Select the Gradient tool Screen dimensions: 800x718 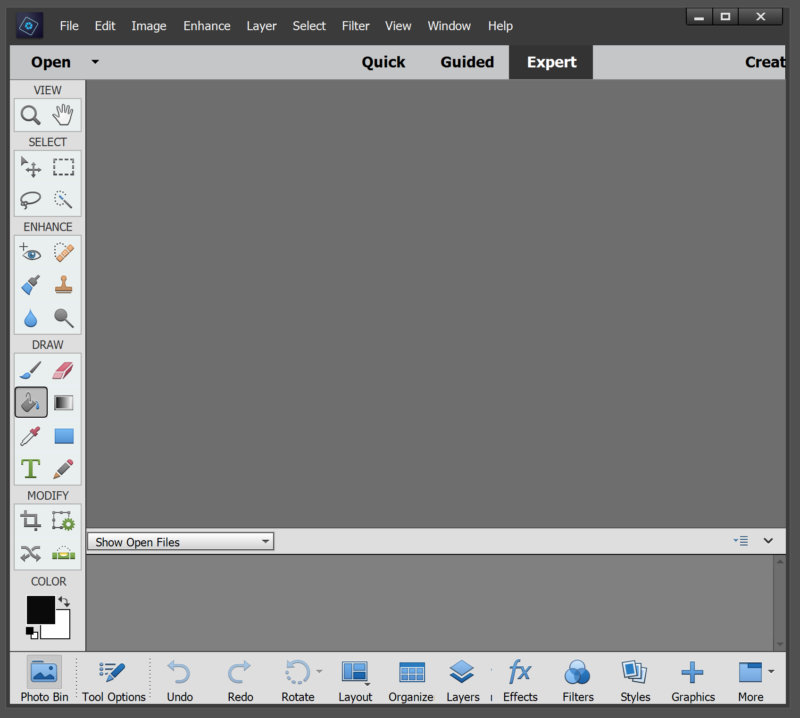point(64,403)
